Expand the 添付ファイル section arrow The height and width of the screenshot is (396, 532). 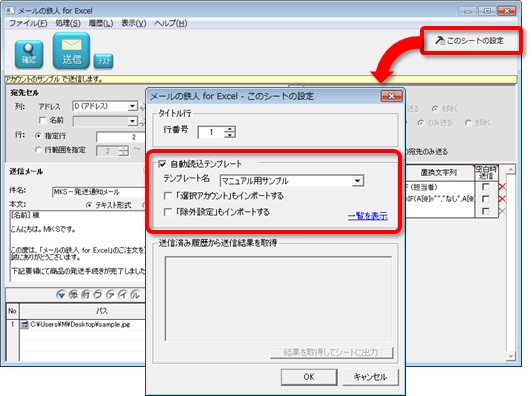click(61, 295)
